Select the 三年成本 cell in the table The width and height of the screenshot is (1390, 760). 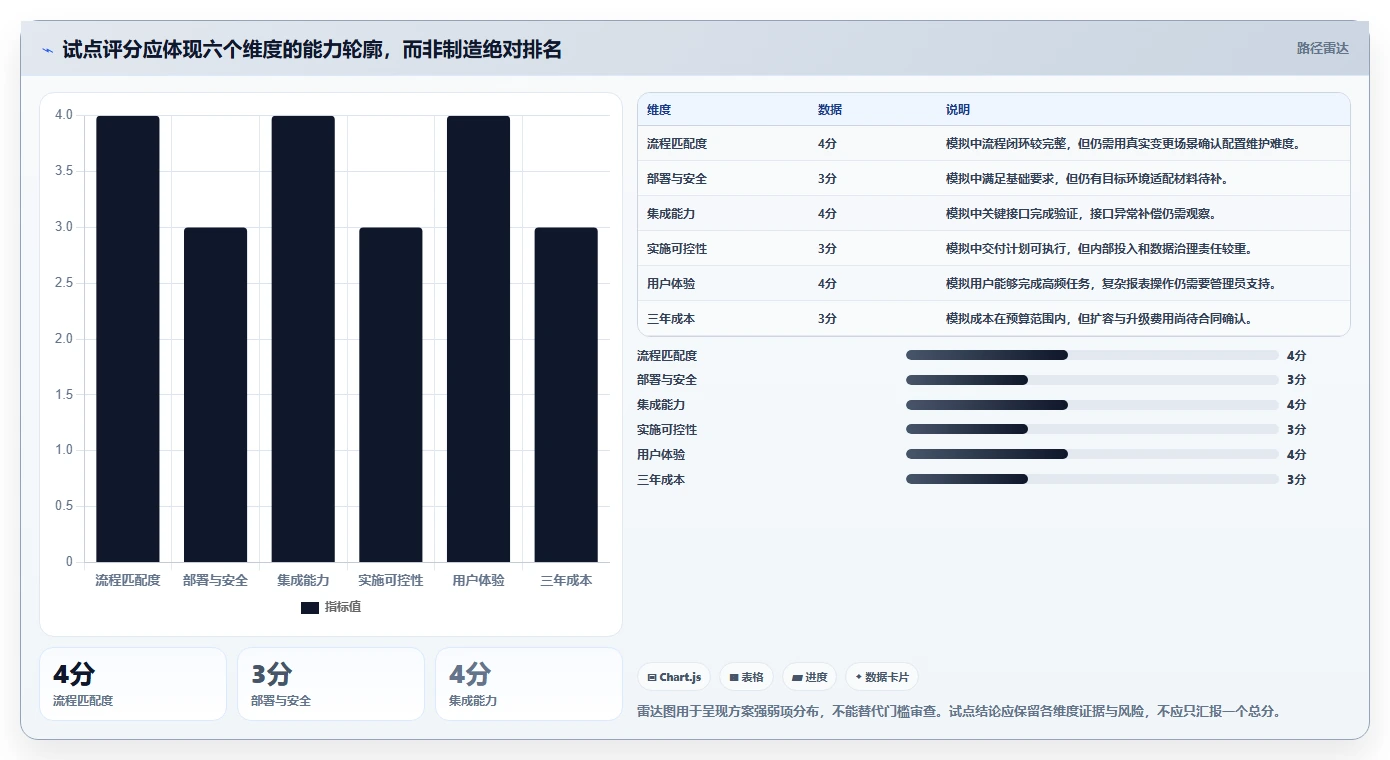(671, 319)
